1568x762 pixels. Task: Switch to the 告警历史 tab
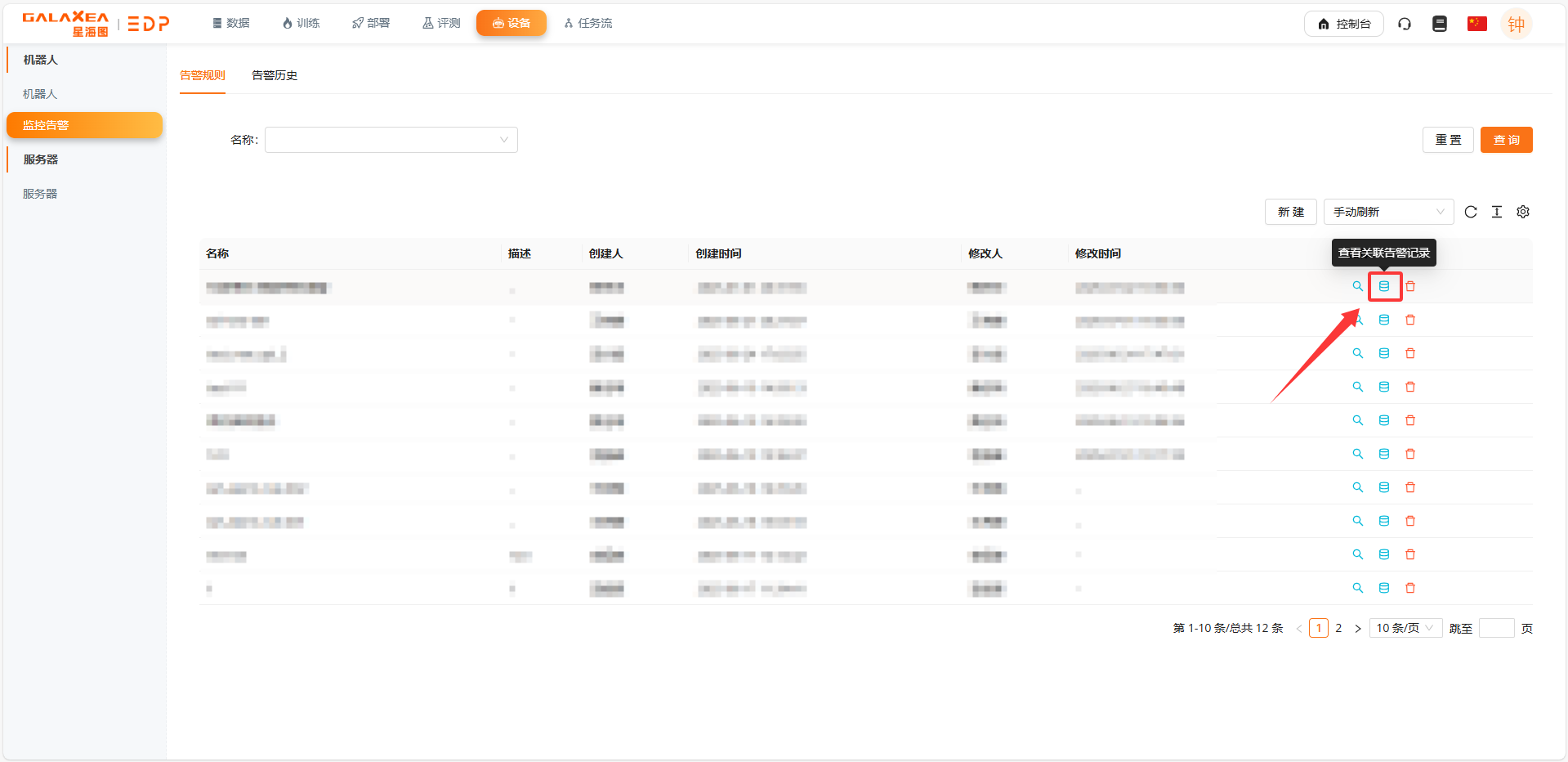275,75
